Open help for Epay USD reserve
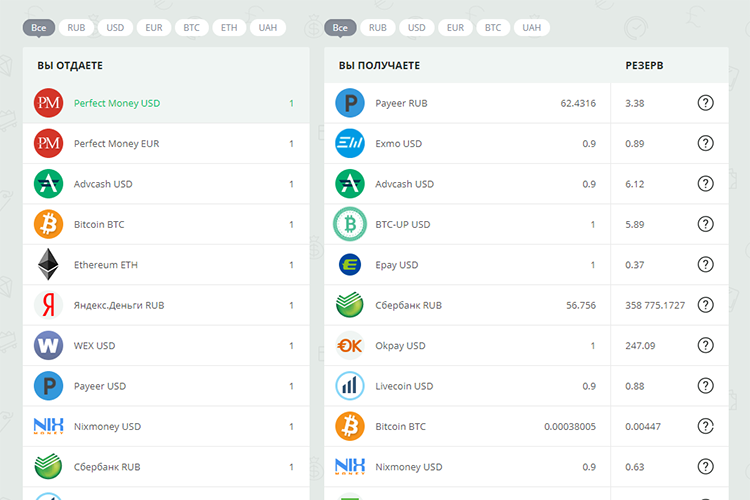This screenshot has height=500, width=750. (x=706, y=265)
